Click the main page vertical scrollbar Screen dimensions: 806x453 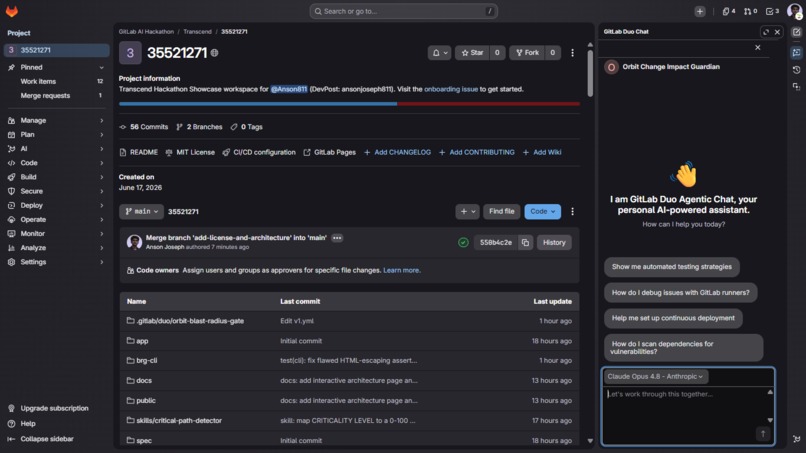(x=590, y=73)
